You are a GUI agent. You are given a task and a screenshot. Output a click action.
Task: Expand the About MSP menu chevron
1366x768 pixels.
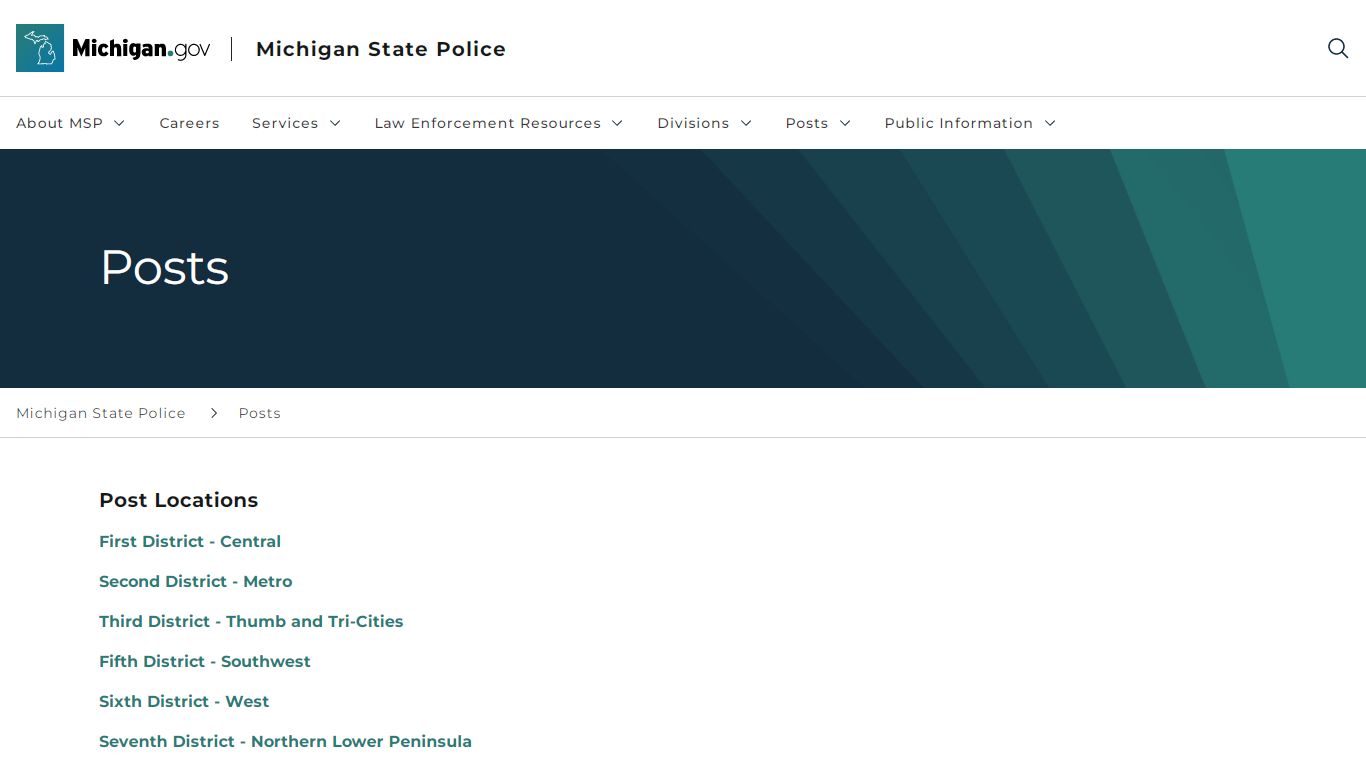[119, 123]
